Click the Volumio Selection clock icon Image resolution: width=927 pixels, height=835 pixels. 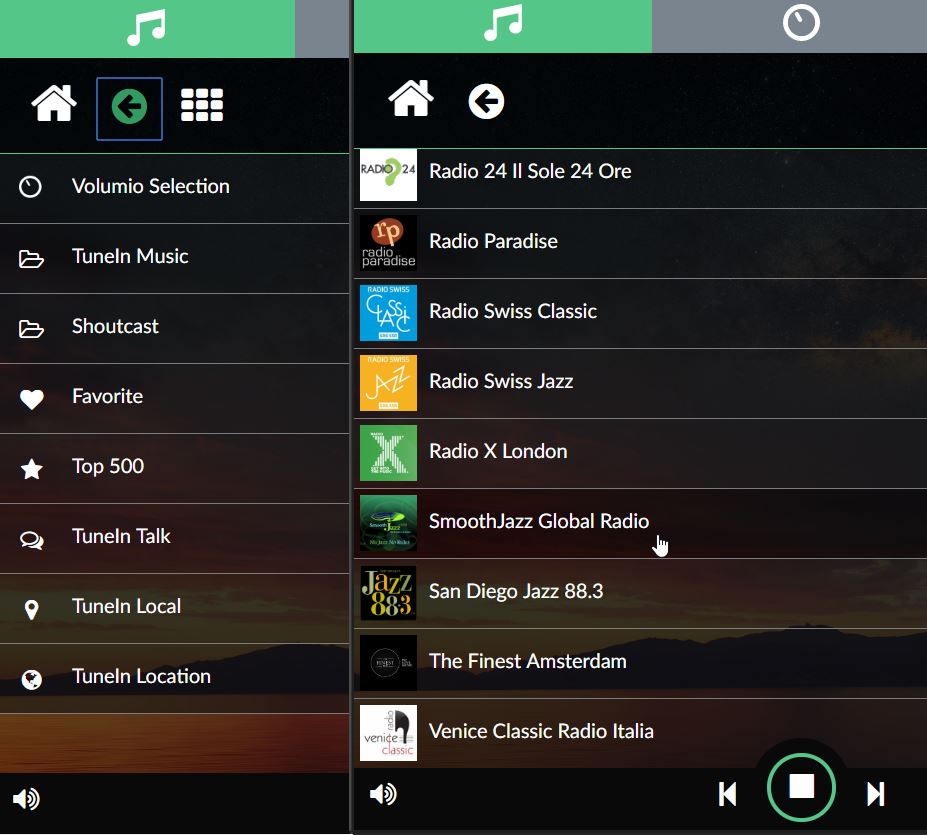[x=30, y=187]
